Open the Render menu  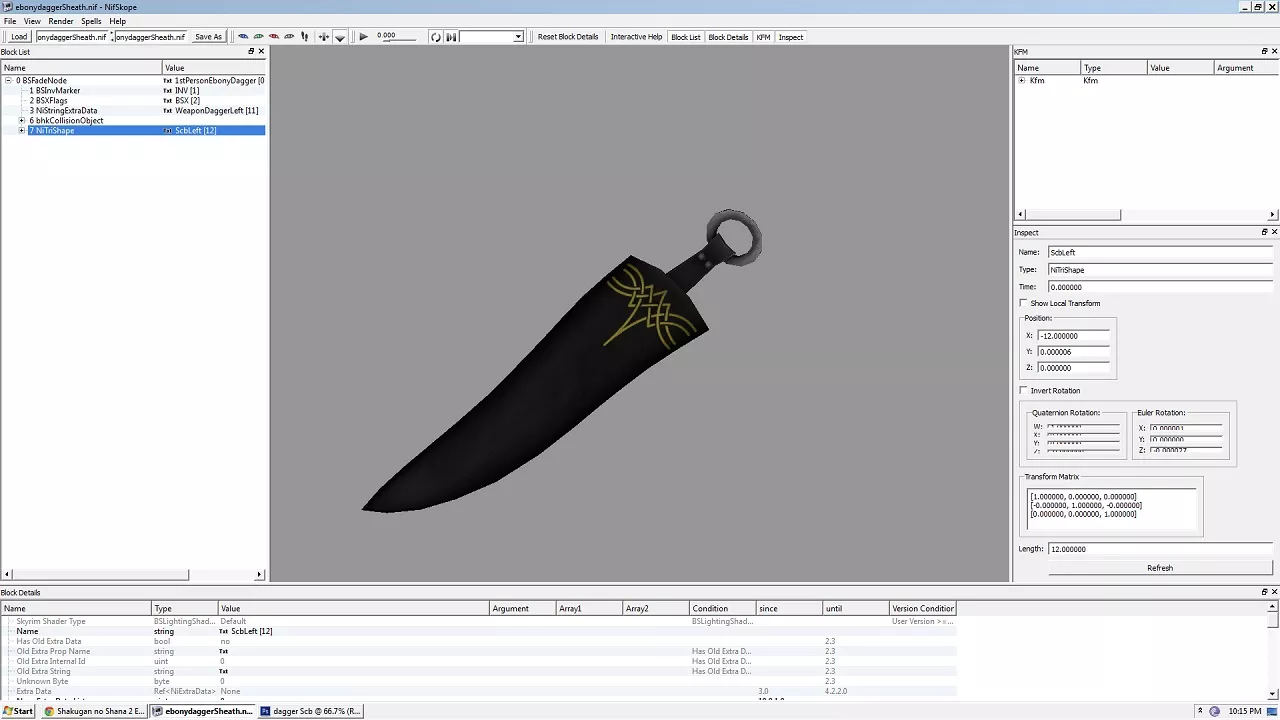pos(61,21)
